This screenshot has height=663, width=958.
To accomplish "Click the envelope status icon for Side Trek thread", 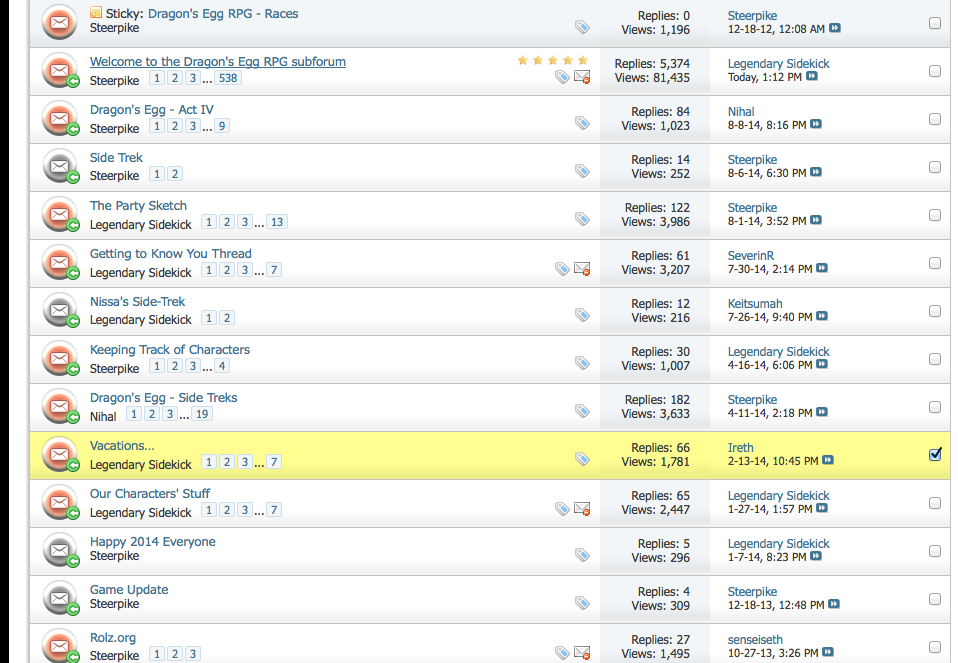I will (x=59, y=166).
